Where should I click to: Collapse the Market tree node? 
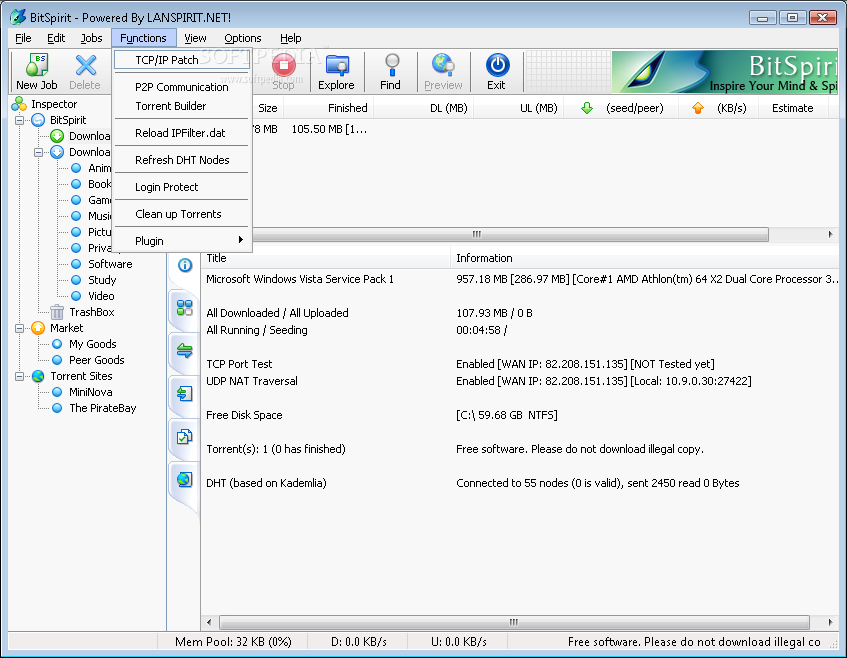(x=19, y=328)
